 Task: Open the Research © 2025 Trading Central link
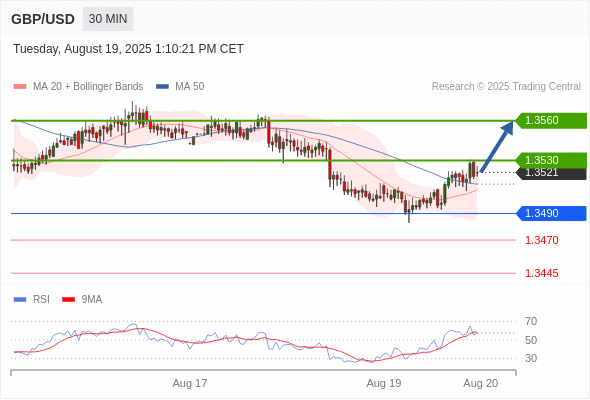[x=506, y=87]
